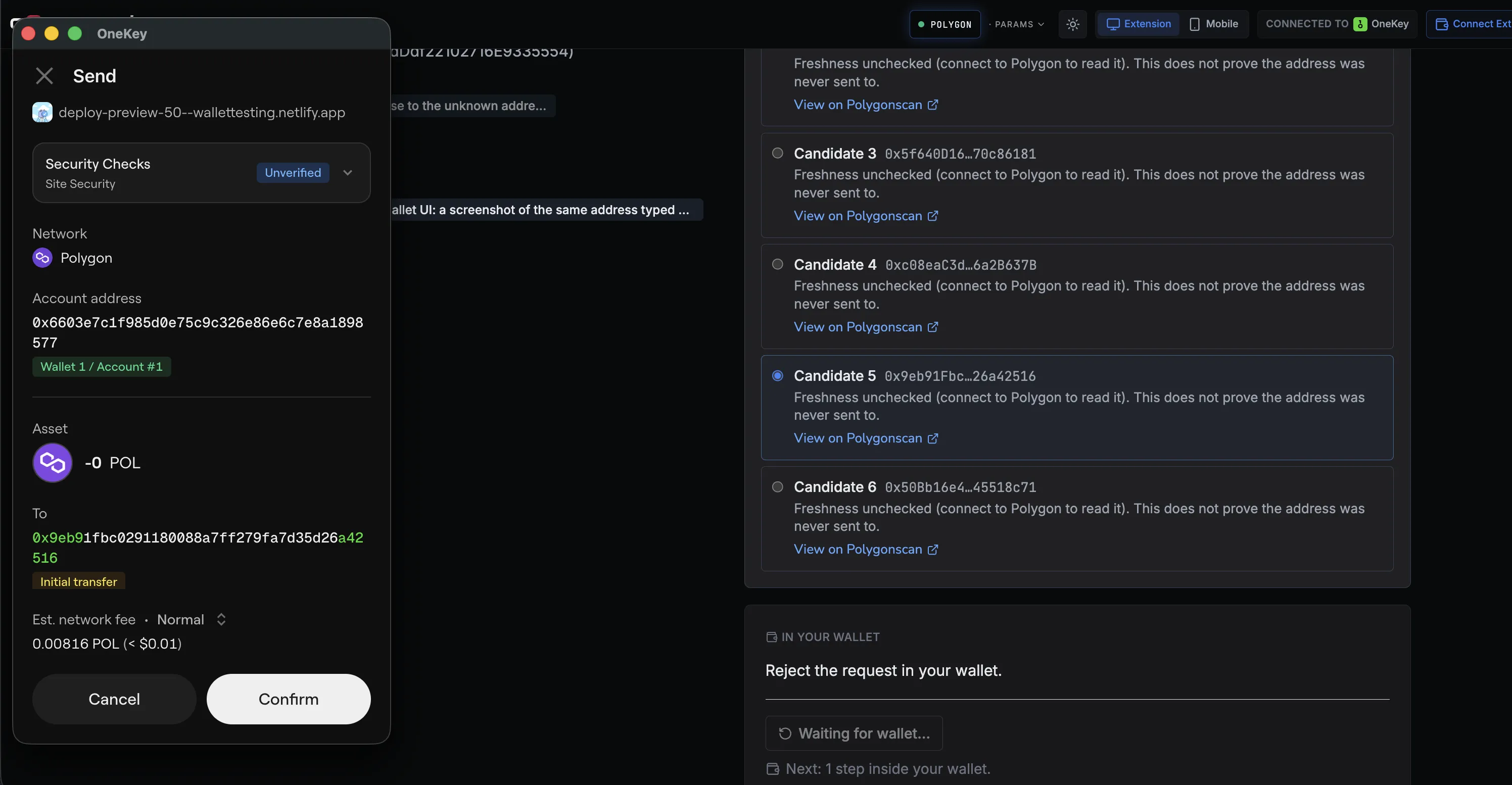Click the deploy-preview-50--wallettesting.netlify.app text

pos(202,112)
